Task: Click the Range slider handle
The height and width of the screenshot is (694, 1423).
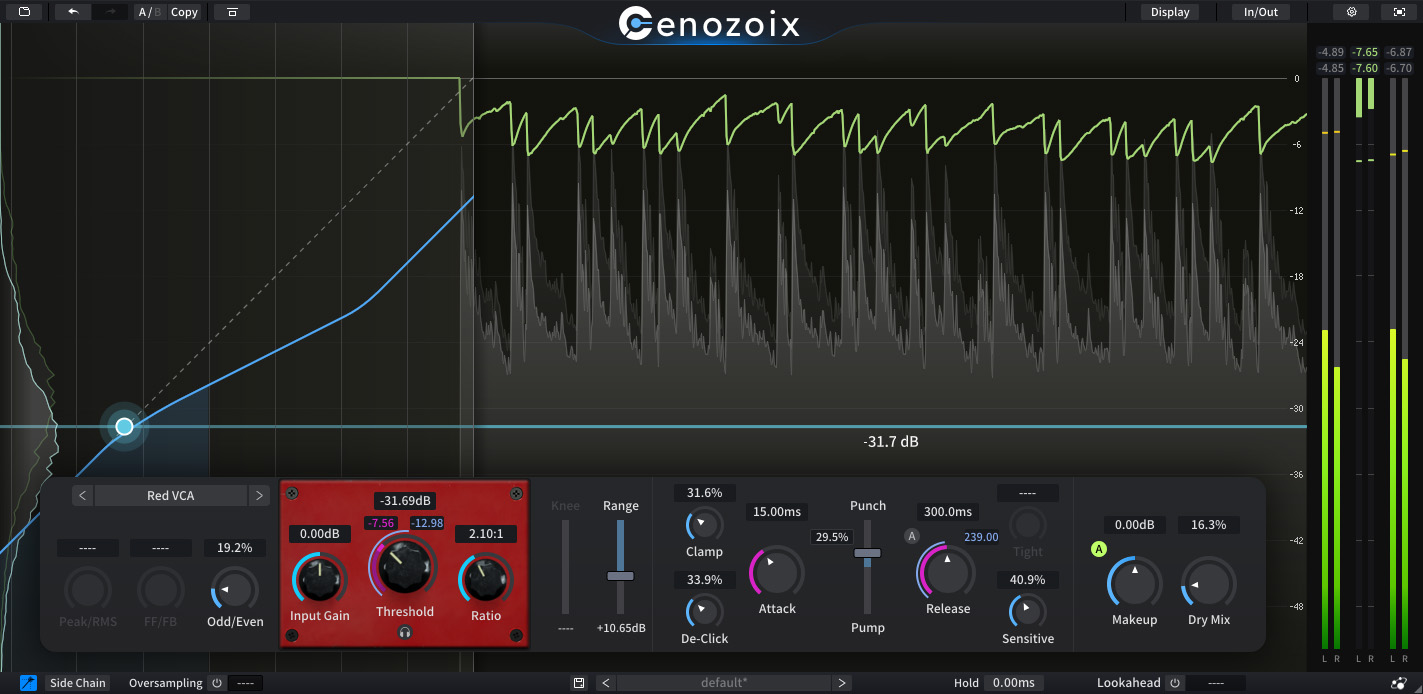Action: click(x=620, y=576)
